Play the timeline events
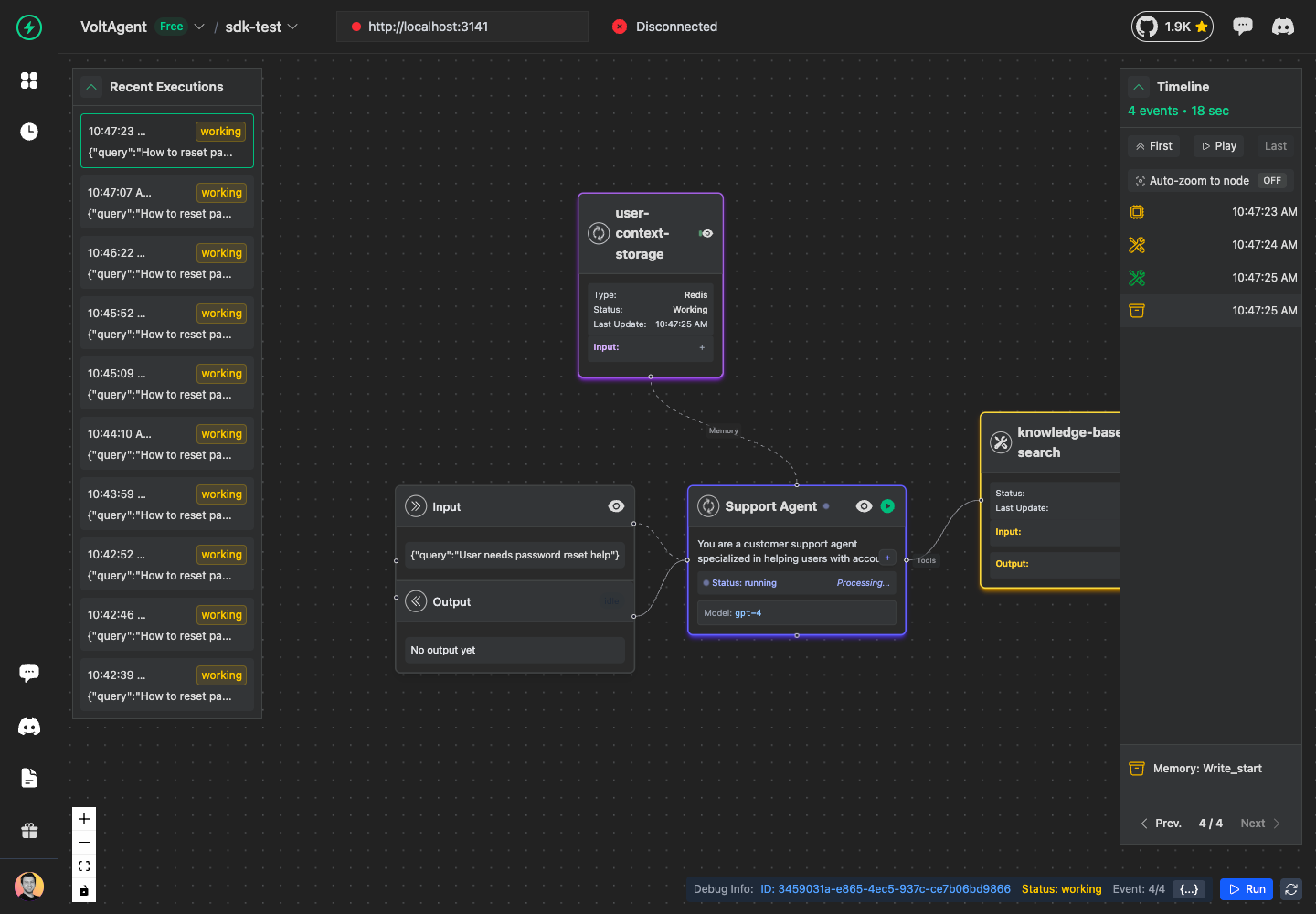The height and width of the screenshot is (914, 1316). coord(1219,146)
